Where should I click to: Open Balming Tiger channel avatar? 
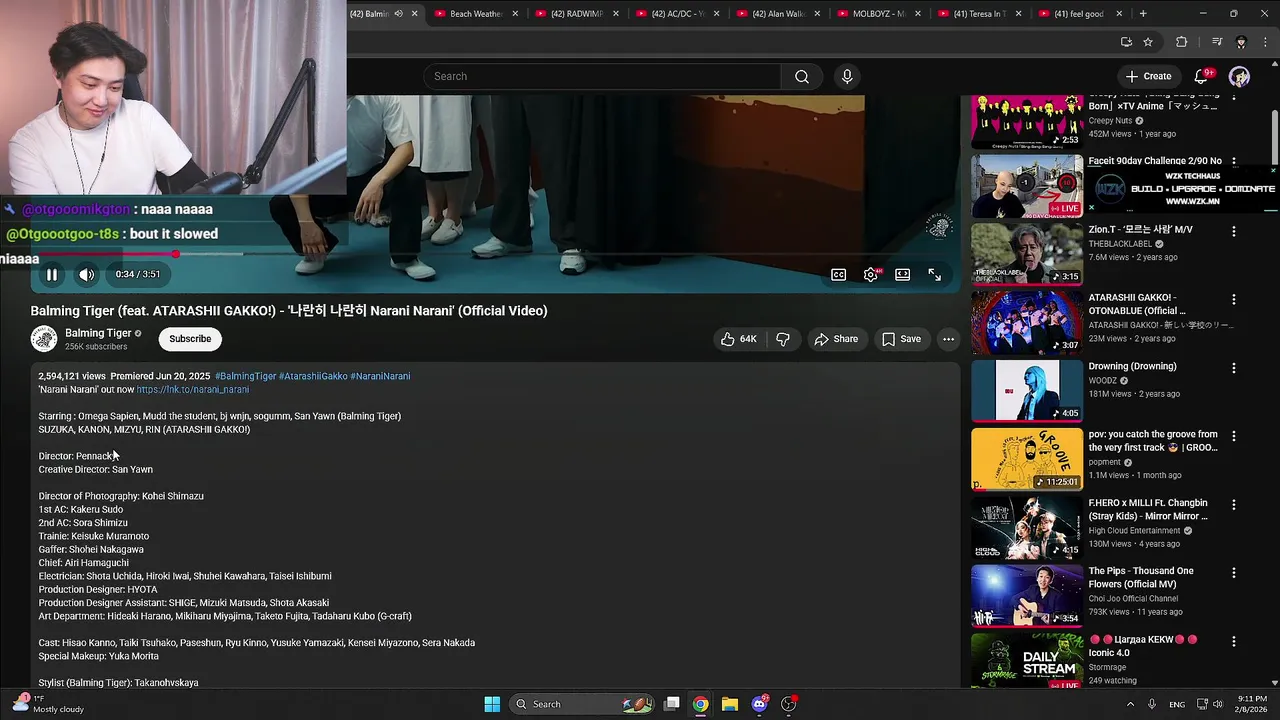[44, 339]
